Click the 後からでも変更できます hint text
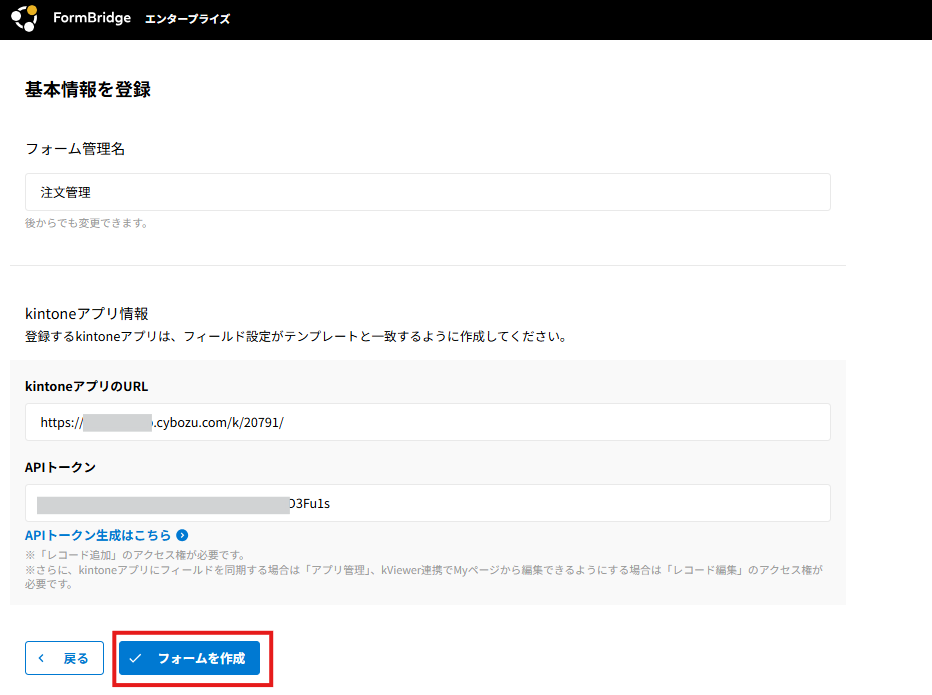Viewport: 932px width, 695px height. pos(87,223)
